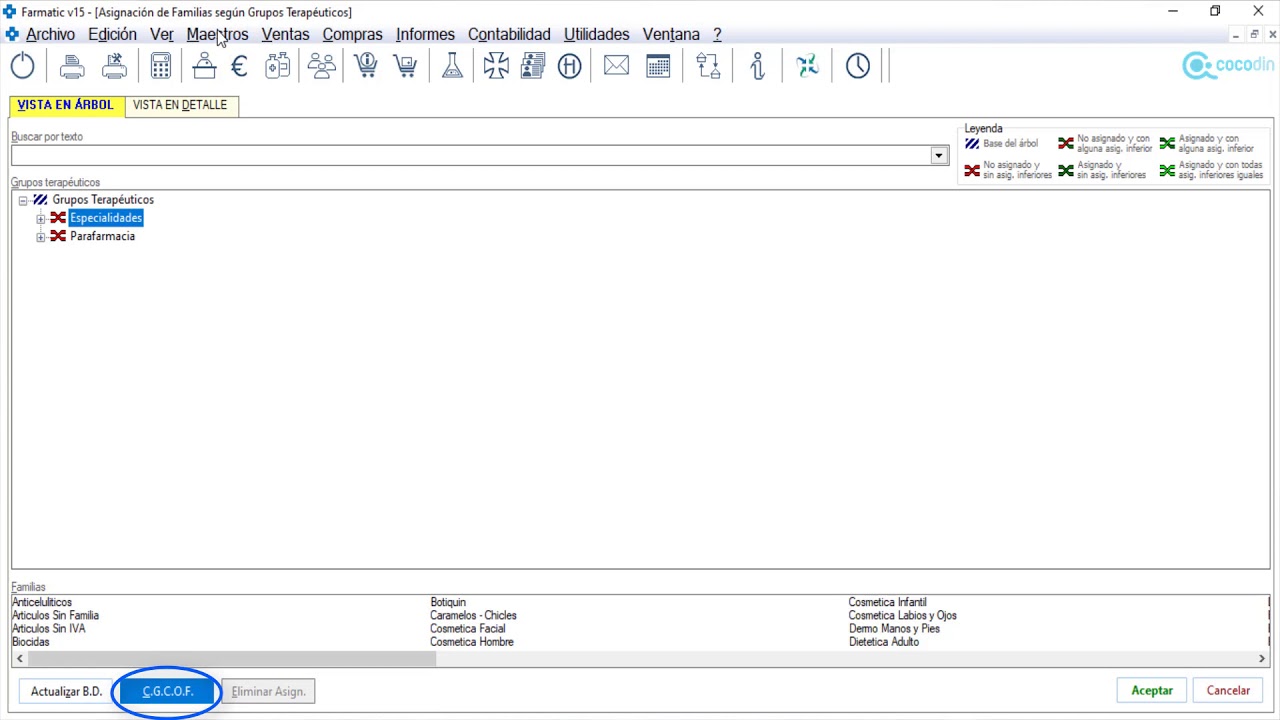Click the shopping cart with box icon
Image resolution: width=1280 pixels, height=720 pixels.
(x=405, y=66)
